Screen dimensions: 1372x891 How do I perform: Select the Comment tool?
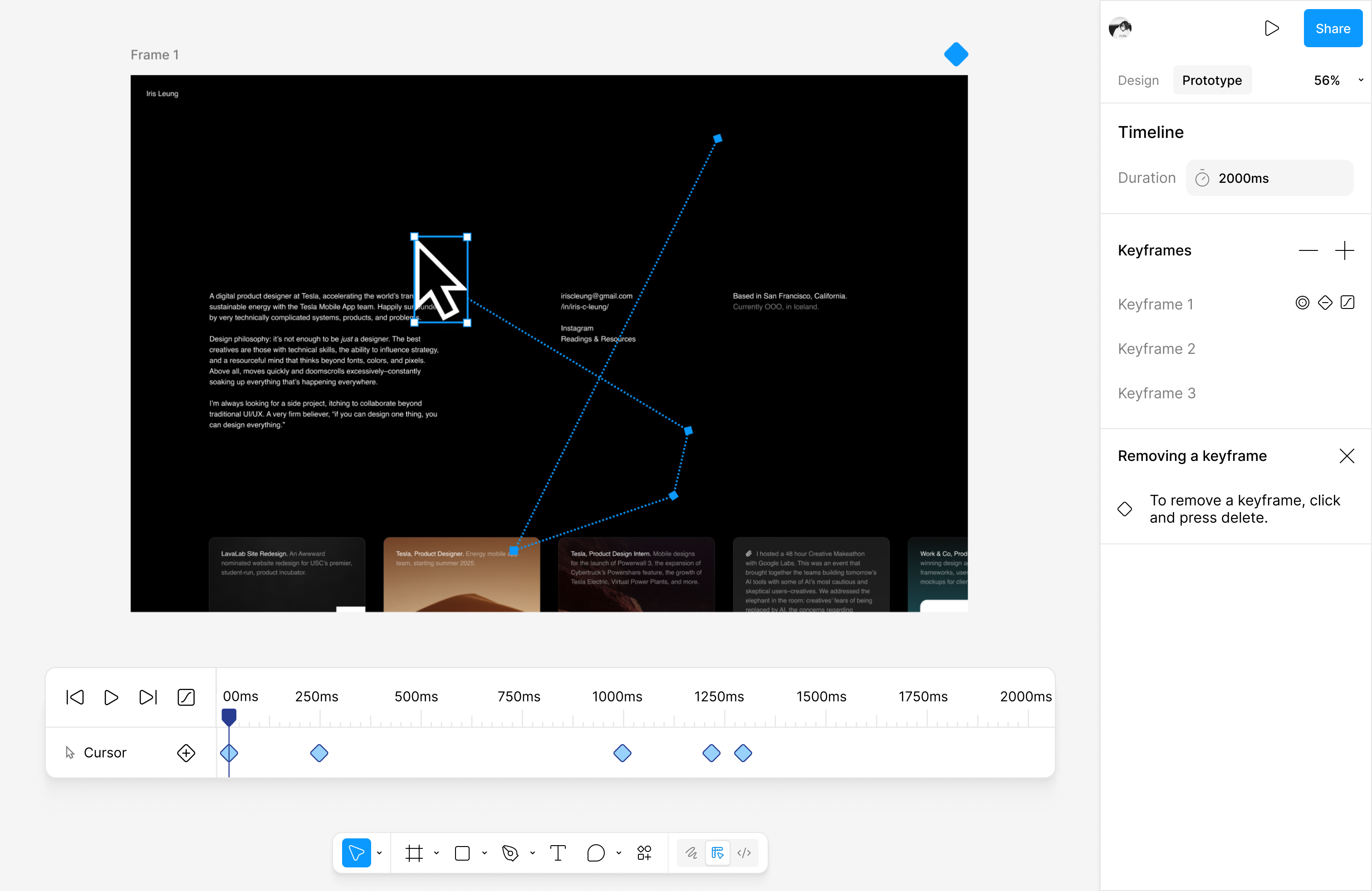596,852
